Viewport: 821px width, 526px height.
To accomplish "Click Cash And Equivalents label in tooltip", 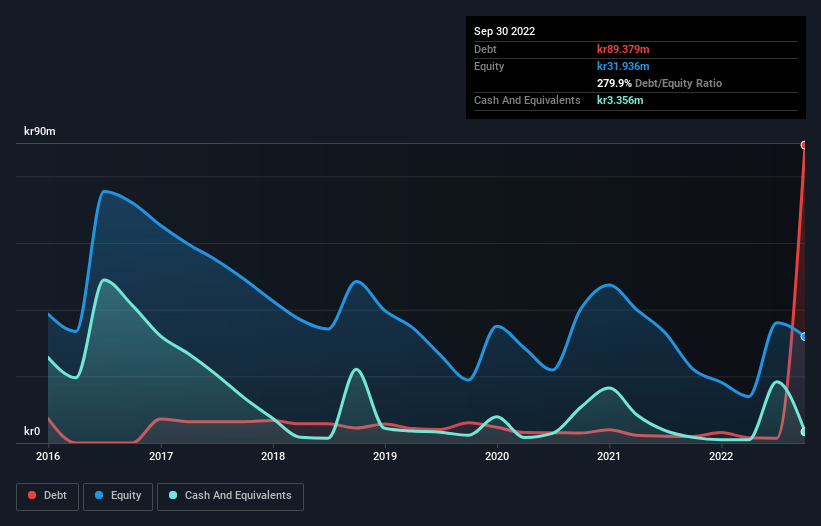I will point(527,100).
